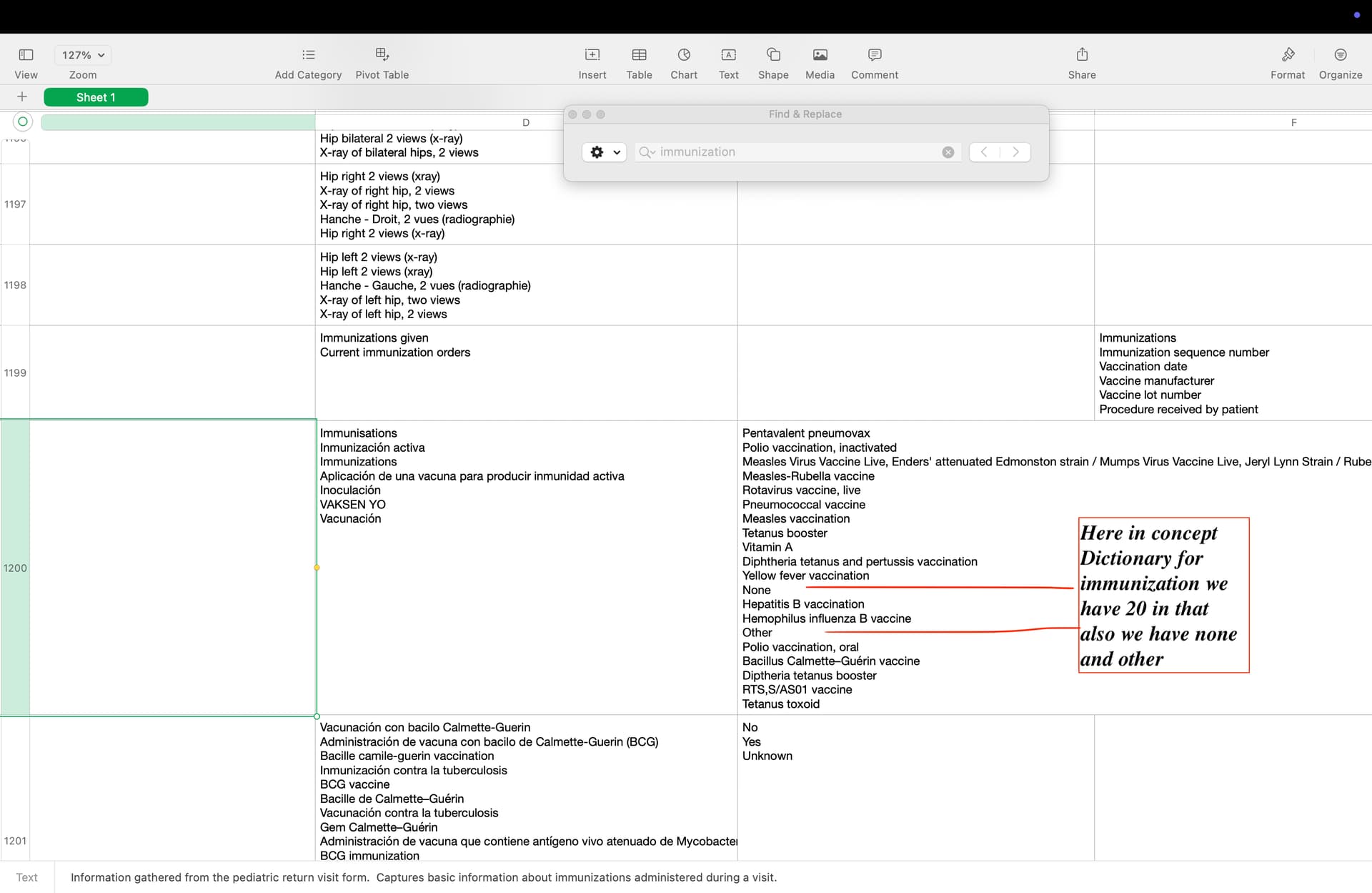Switch to the Sheet 1 tab
The image size is (1372, 893).
tap(96, 97)
